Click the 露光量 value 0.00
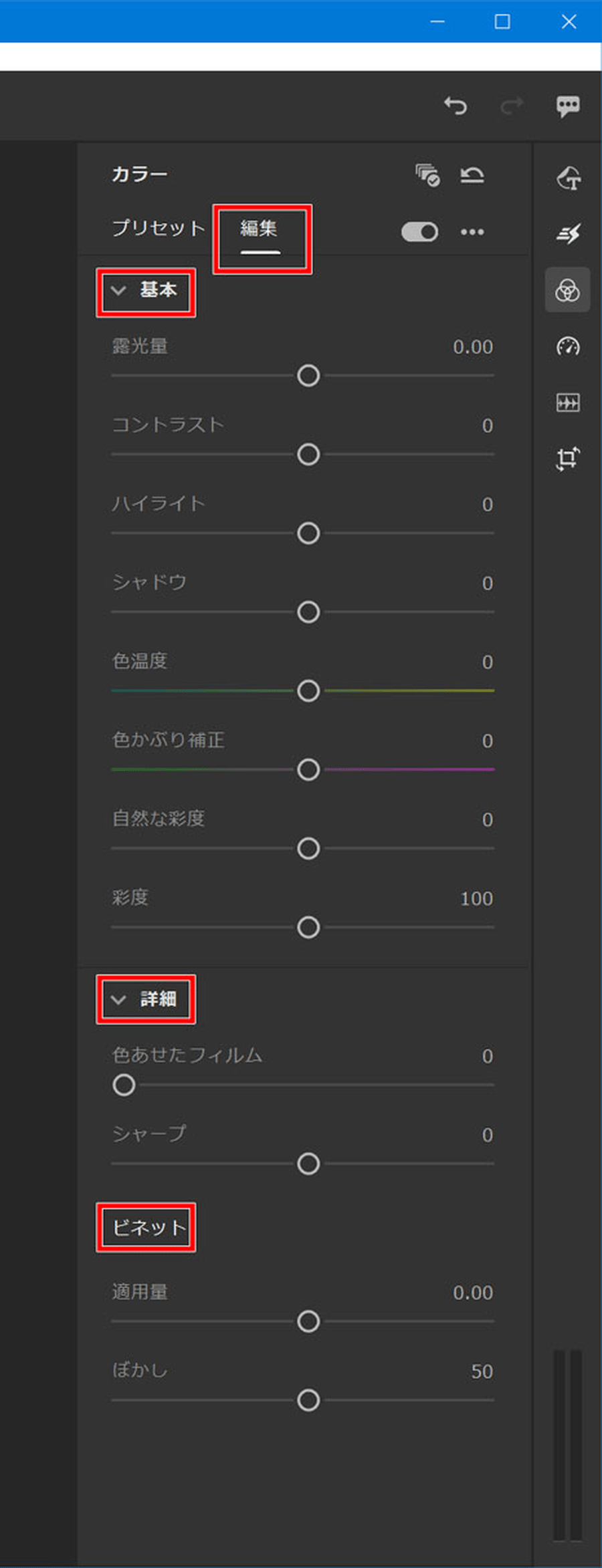 point(473,347)
